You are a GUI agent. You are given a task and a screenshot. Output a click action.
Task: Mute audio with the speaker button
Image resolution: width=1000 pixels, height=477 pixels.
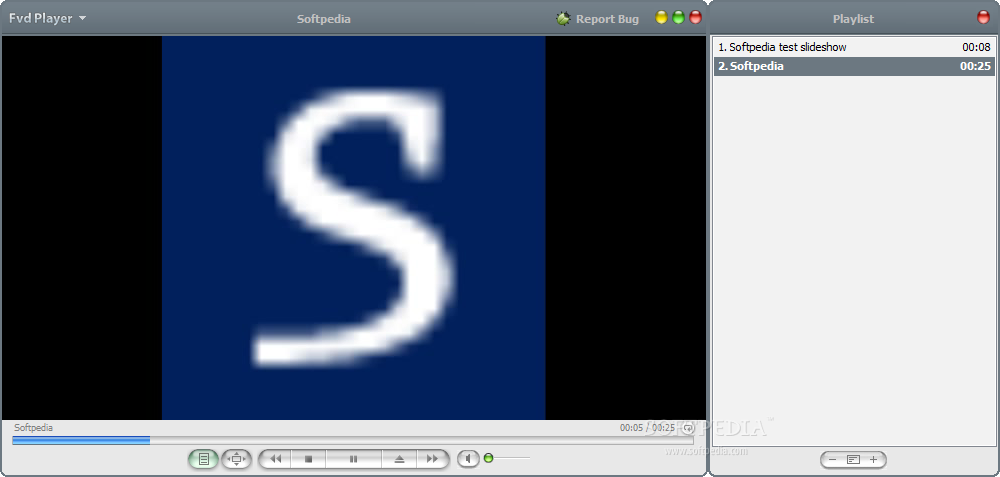pyautogui.click(x=468, y=459)
